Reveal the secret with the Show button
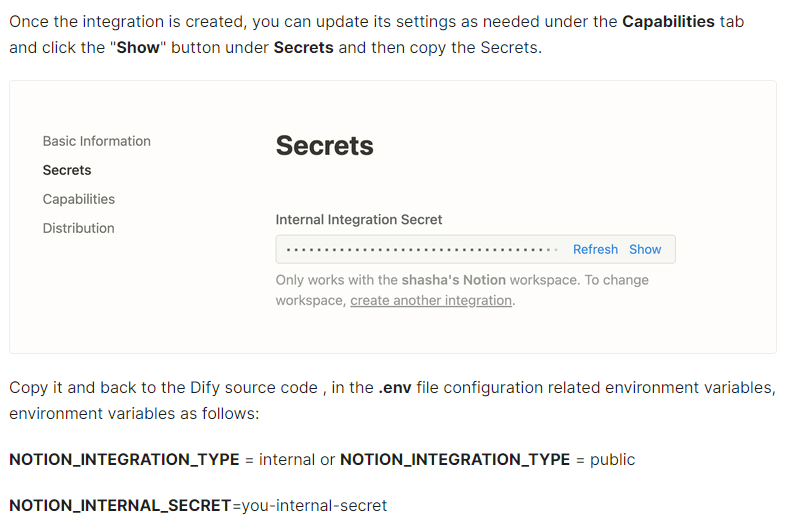The width and height of the screenshot is (807, 523). (x=645, y=249)
